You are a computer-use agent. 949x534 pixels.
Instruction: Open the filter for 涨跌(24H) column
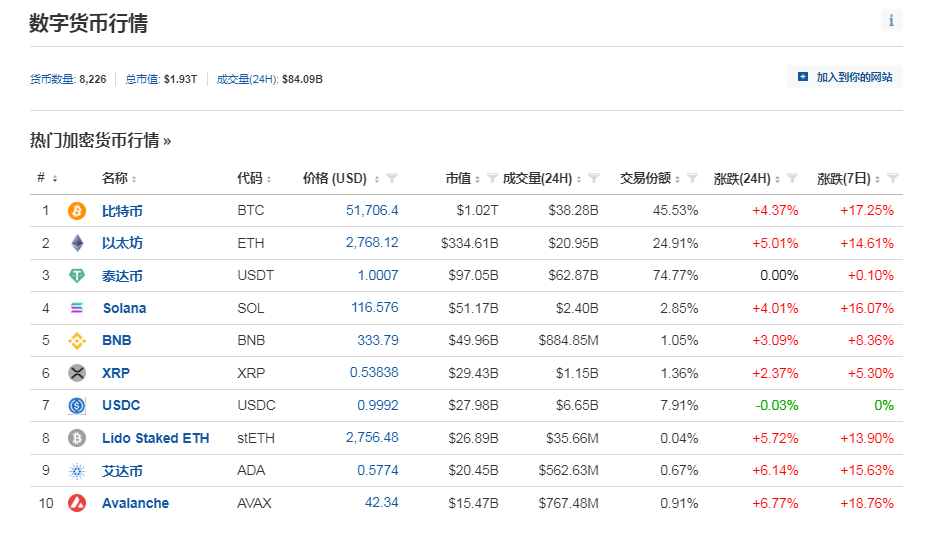click(x=792, y=178)
